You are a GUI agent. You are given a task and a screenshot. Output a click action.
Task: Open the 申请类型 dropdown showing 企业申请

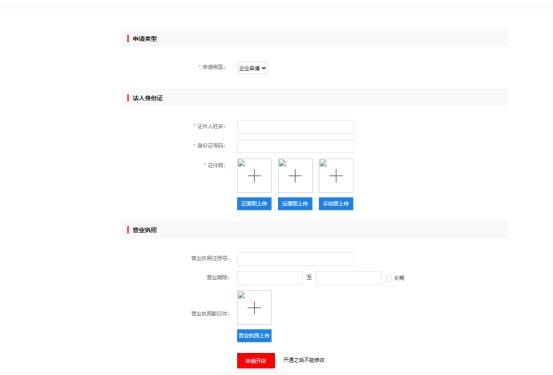point(252,68)
